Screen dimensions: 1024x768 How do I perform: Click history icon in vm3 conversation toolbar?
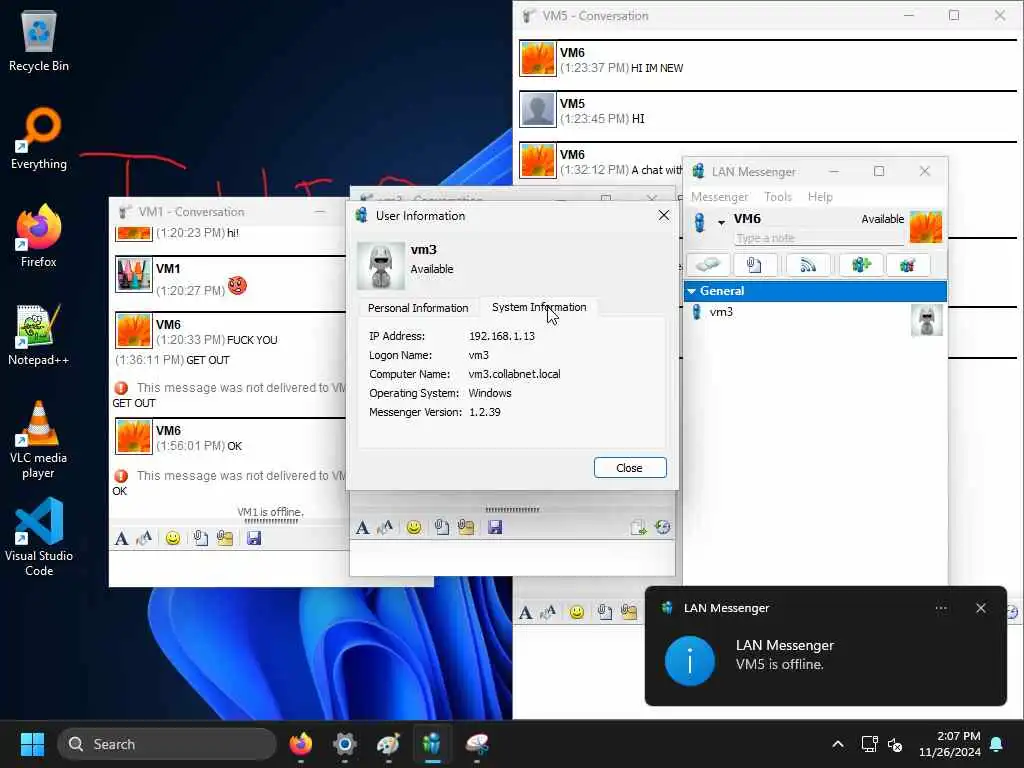(662, 527)
